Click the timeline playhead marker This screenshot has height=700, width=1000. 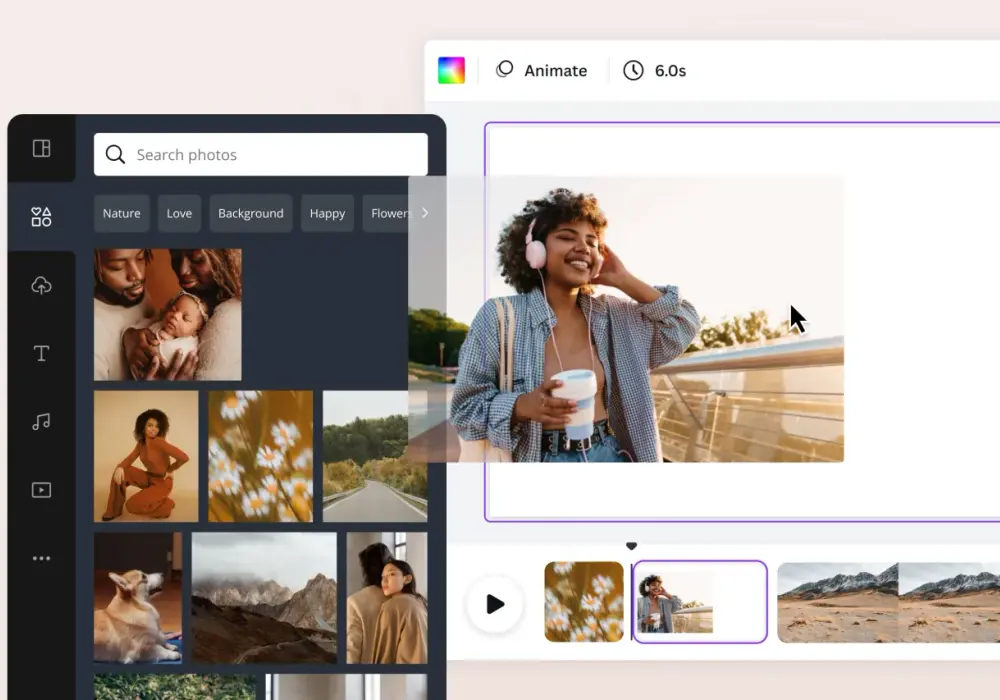click(x=631, y=546)
